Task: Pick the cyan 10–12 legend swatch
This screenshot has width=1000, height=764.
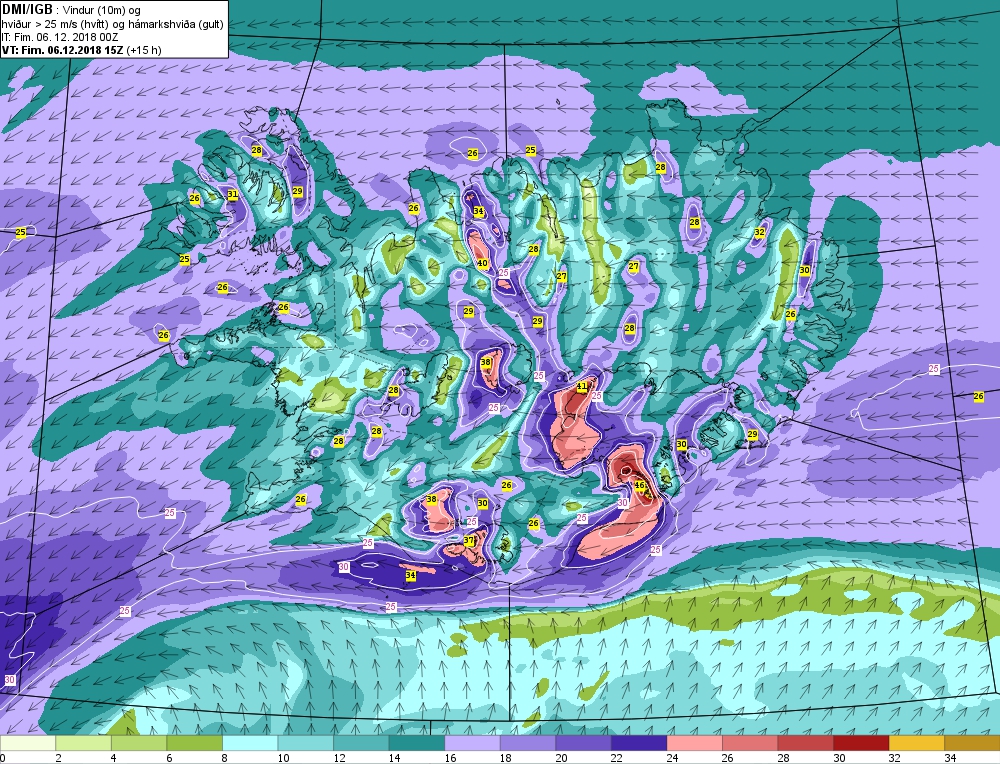Action: 305,743
